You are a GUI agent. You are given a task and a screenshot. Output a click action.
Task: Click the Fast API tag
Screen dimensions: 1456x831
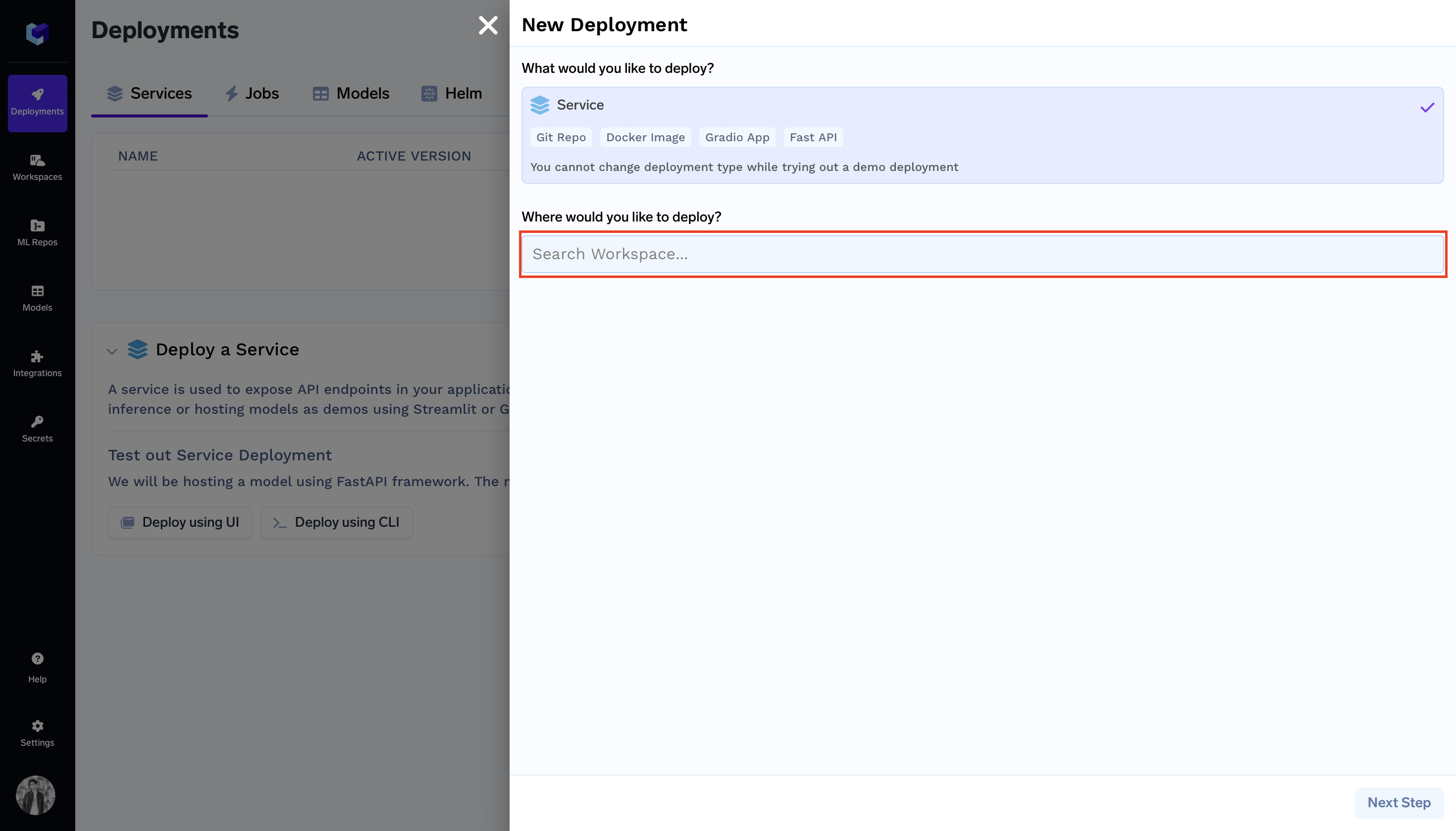click(813, 138)
